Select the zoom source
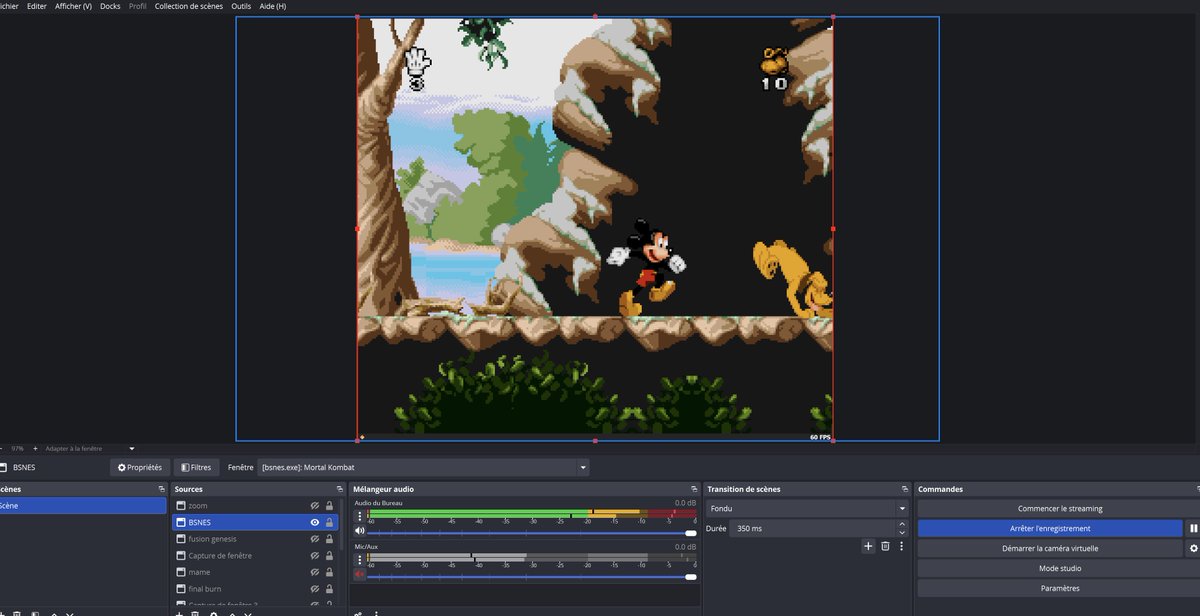The width and height of the screenshot is (1200, 616). pos(255,506)
